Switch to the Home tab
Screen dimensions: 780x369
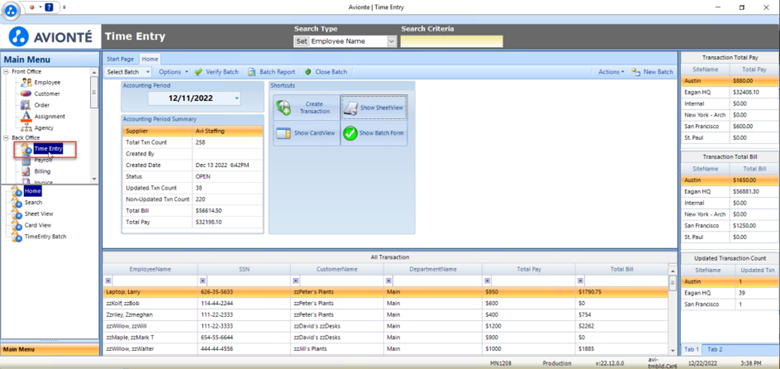[150, 59]
